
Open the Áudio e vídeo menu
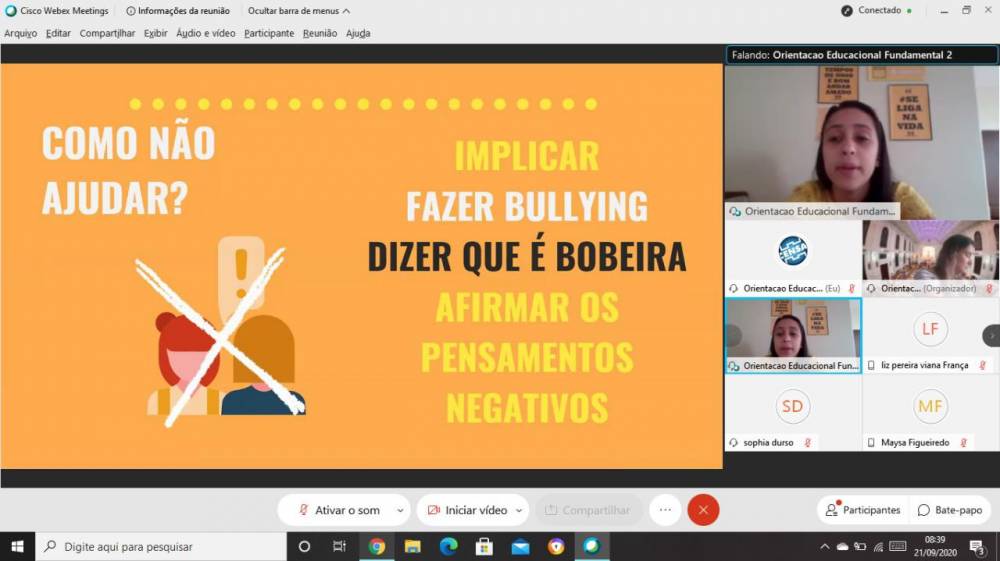[x=206, y=33]
